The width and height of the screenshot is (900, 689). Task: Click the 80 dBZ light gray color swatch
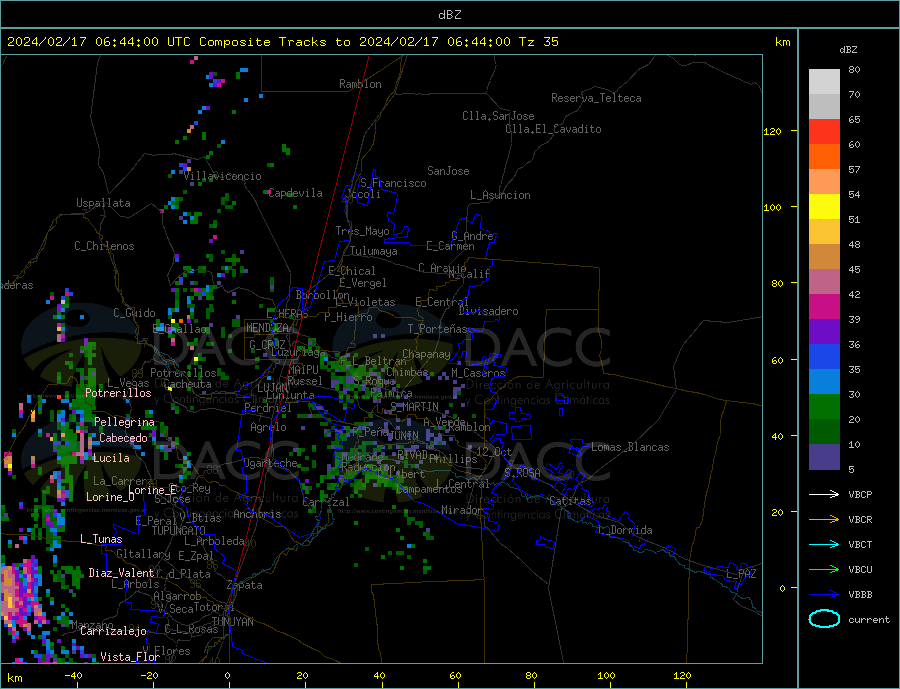click(824, 82)
